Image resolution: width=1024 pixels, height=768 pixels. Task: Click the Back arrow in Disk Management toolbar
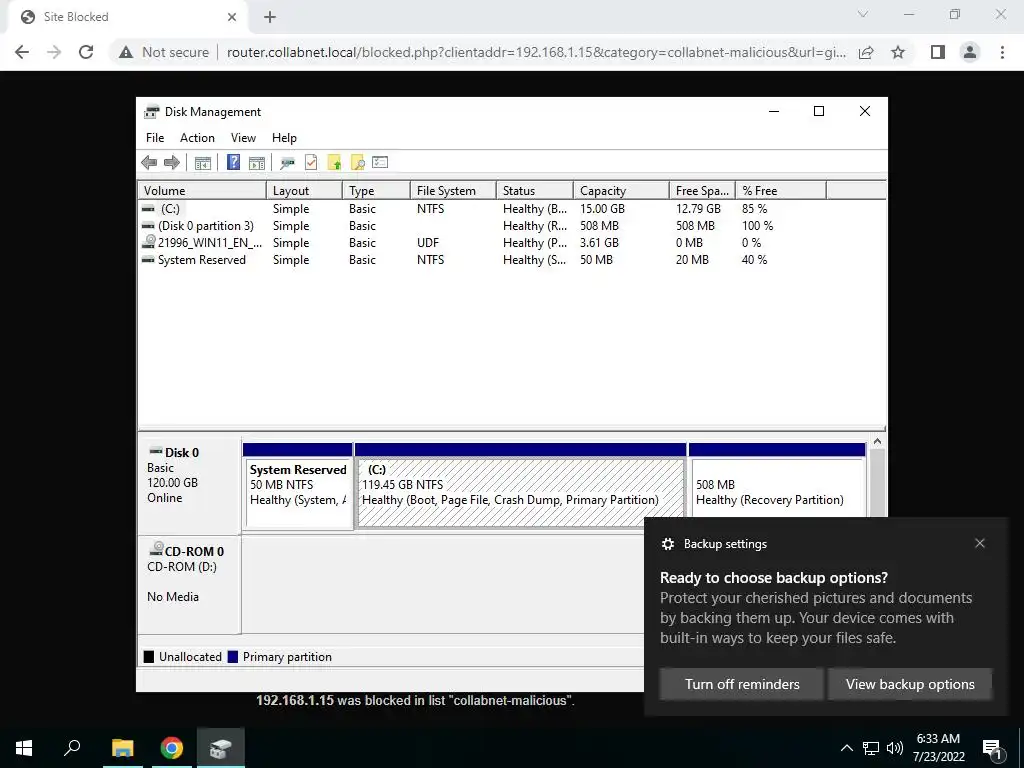(149, 163)
